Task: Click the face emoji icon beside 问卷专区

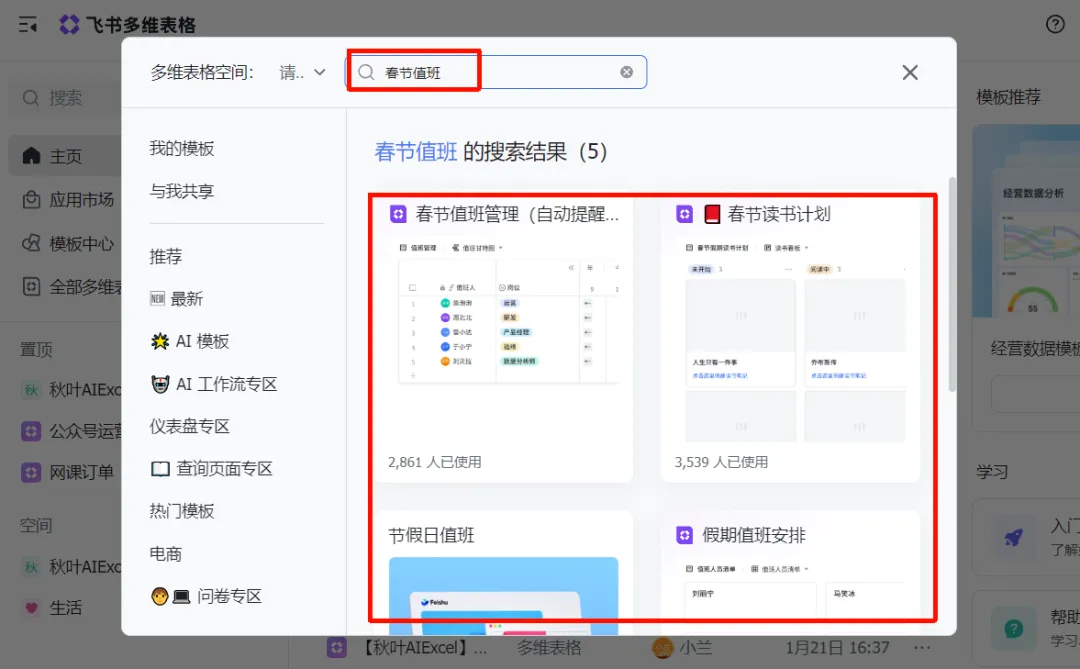Action: pyautogui.click(x=160, y=597)
